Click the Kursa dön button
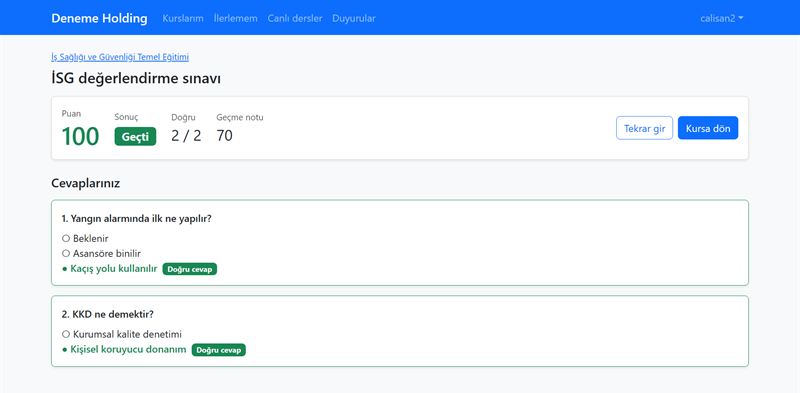Image resolution: width=800 pixels, height=393 pixels. pos(708,128)
